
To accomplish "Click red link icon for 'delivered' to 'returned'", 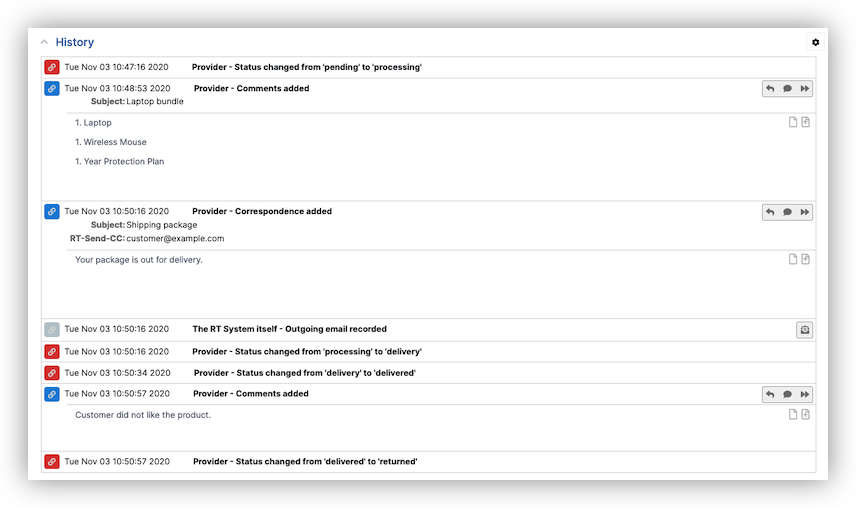I will pyautogui.click(x=52, y=462).
